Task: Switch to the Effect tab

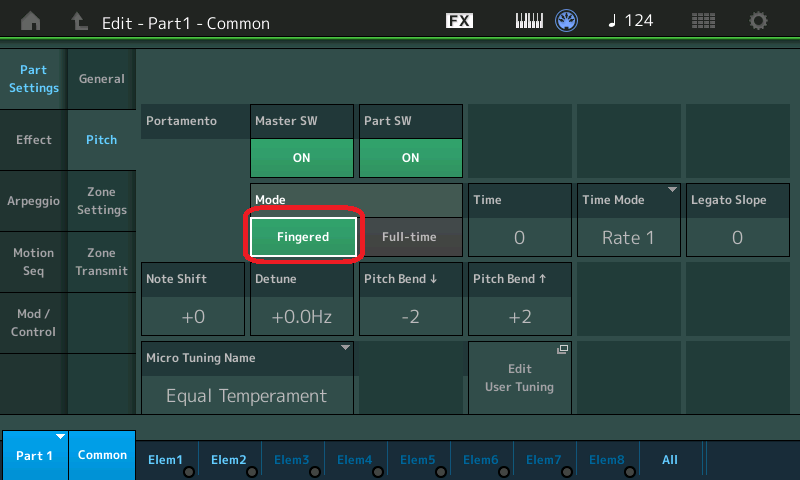Action: pyautogui.click(x=34, y=140)
